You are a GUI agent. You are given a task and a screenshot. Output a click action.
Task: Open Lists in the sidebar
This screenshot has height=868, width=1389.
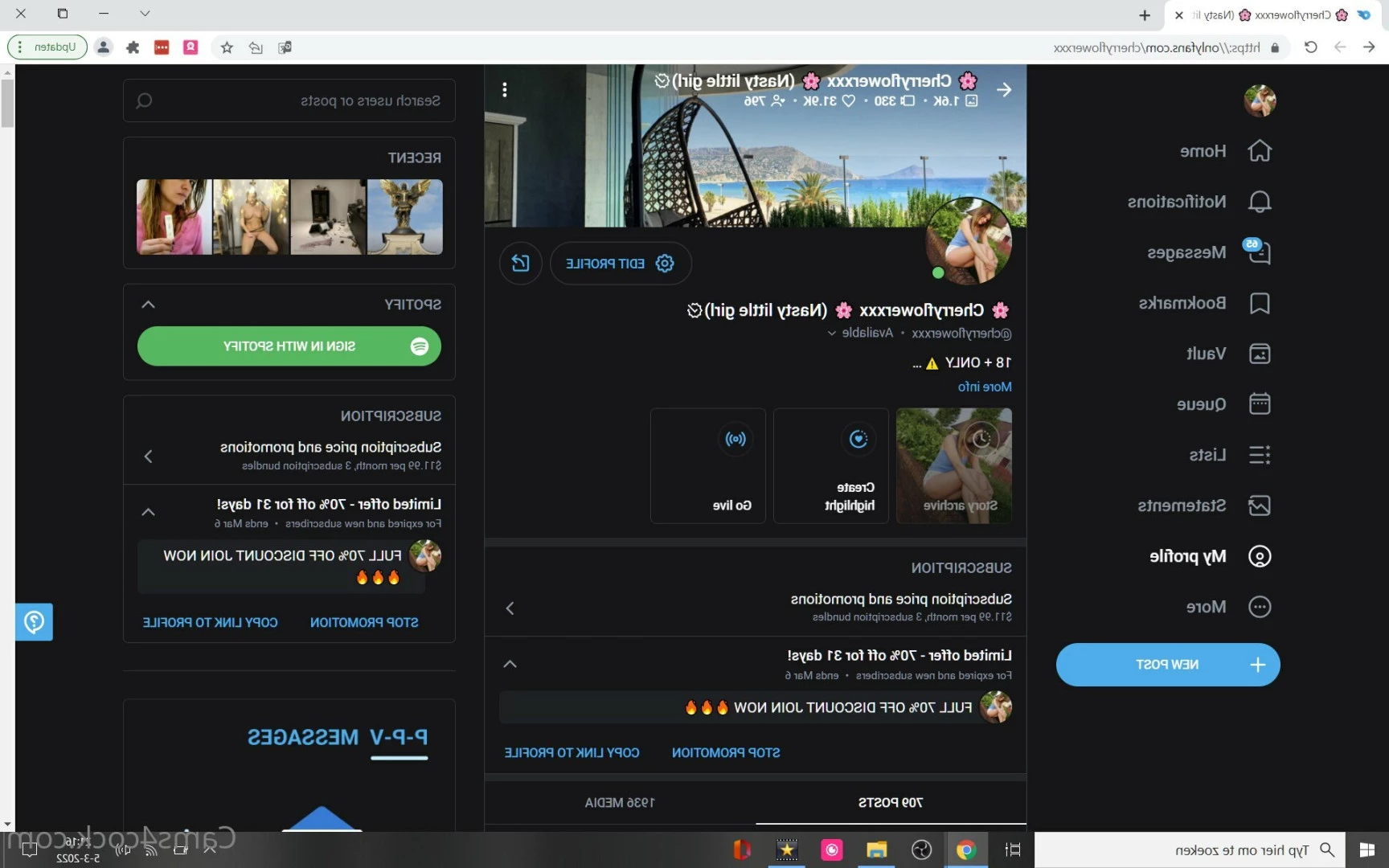coord(1229,455)
